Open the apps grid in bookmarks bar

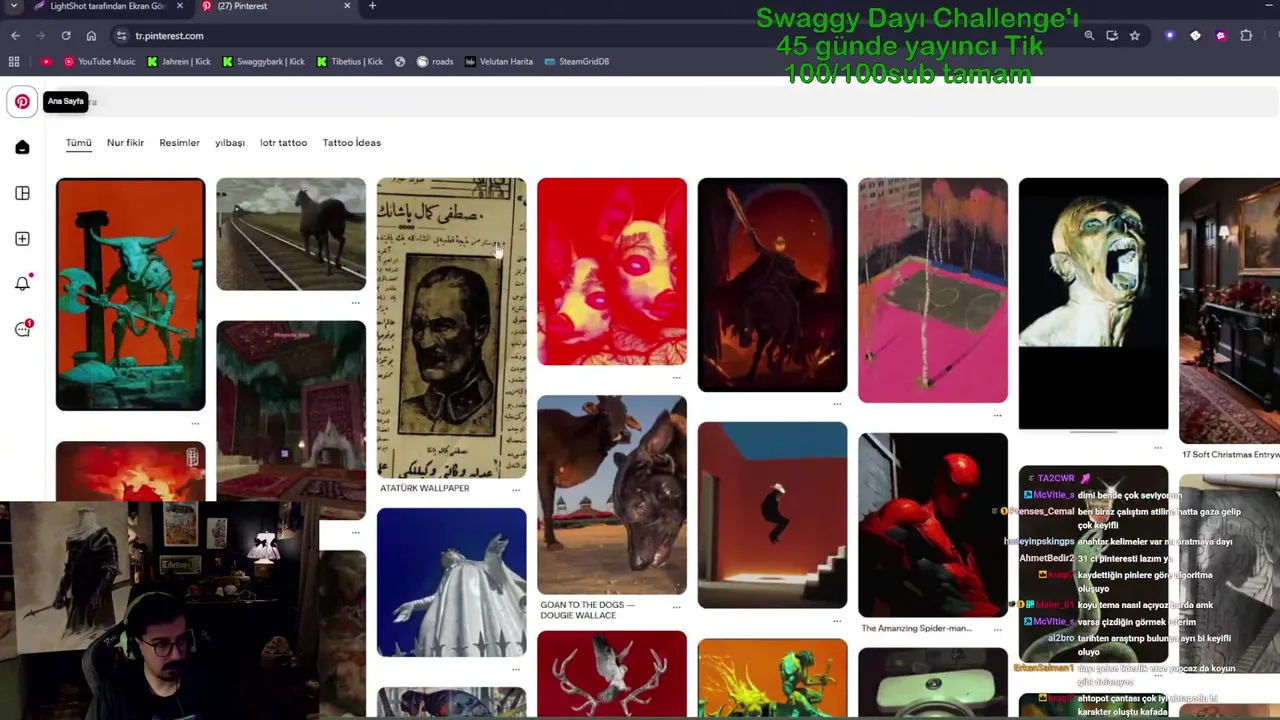click(14, 61)
